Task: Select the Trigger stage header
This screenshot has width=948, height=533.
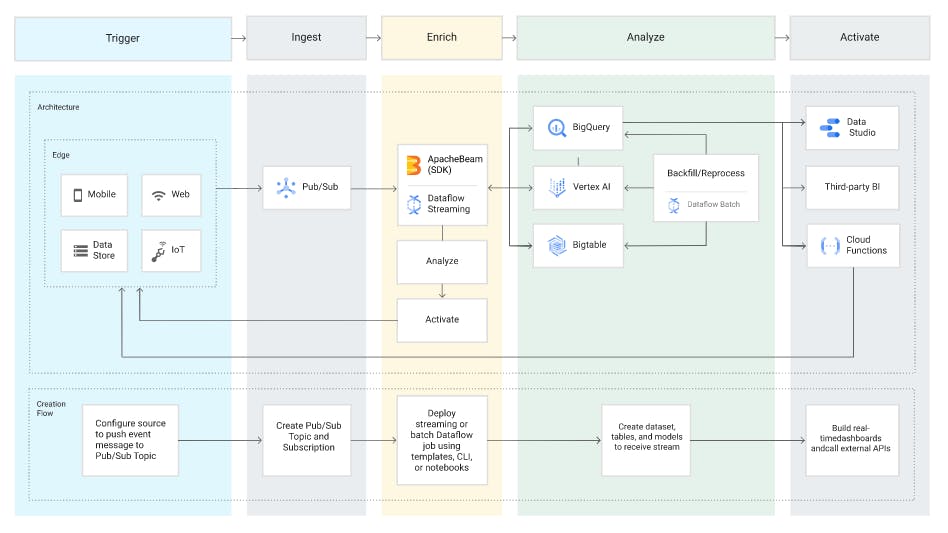Action: tap(123, 38)
